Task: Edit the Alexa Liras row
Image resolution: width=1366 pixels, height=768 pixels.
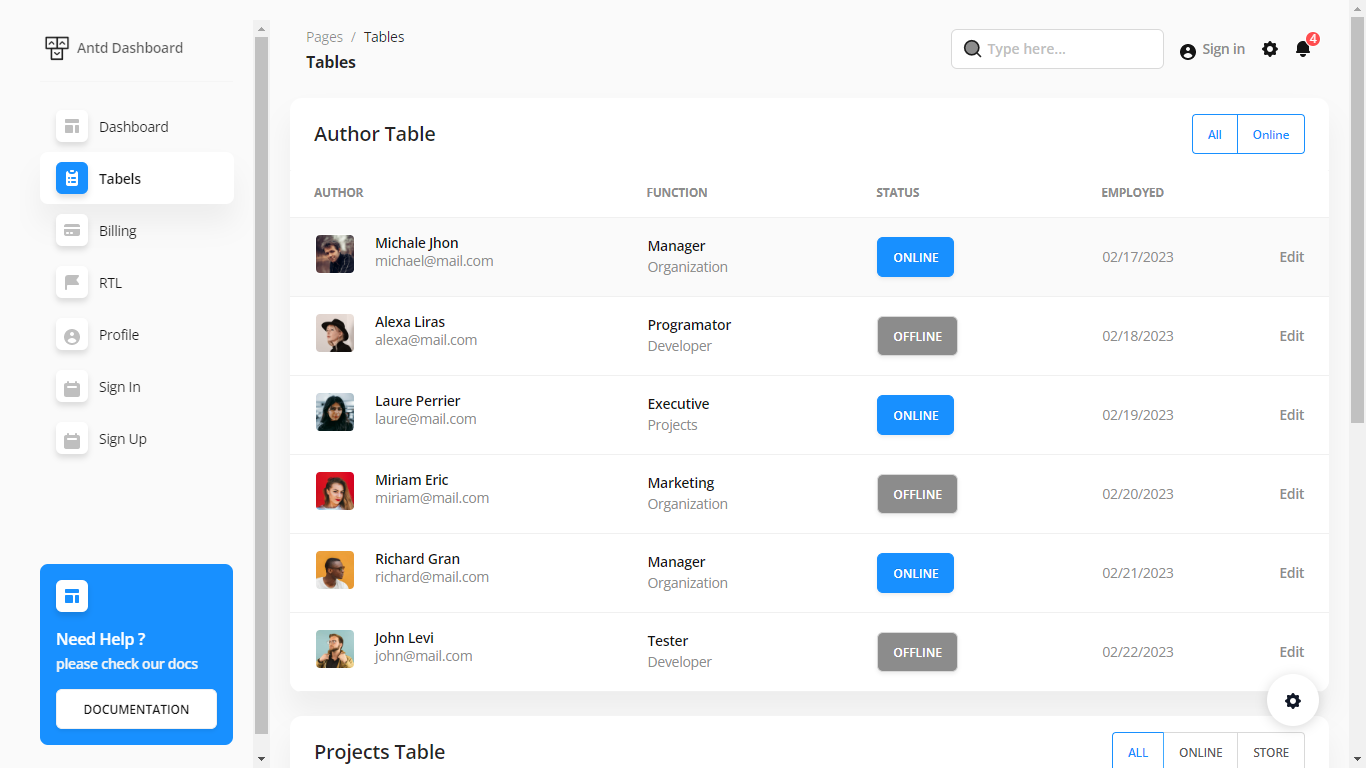Action: tap(1292, 336)
